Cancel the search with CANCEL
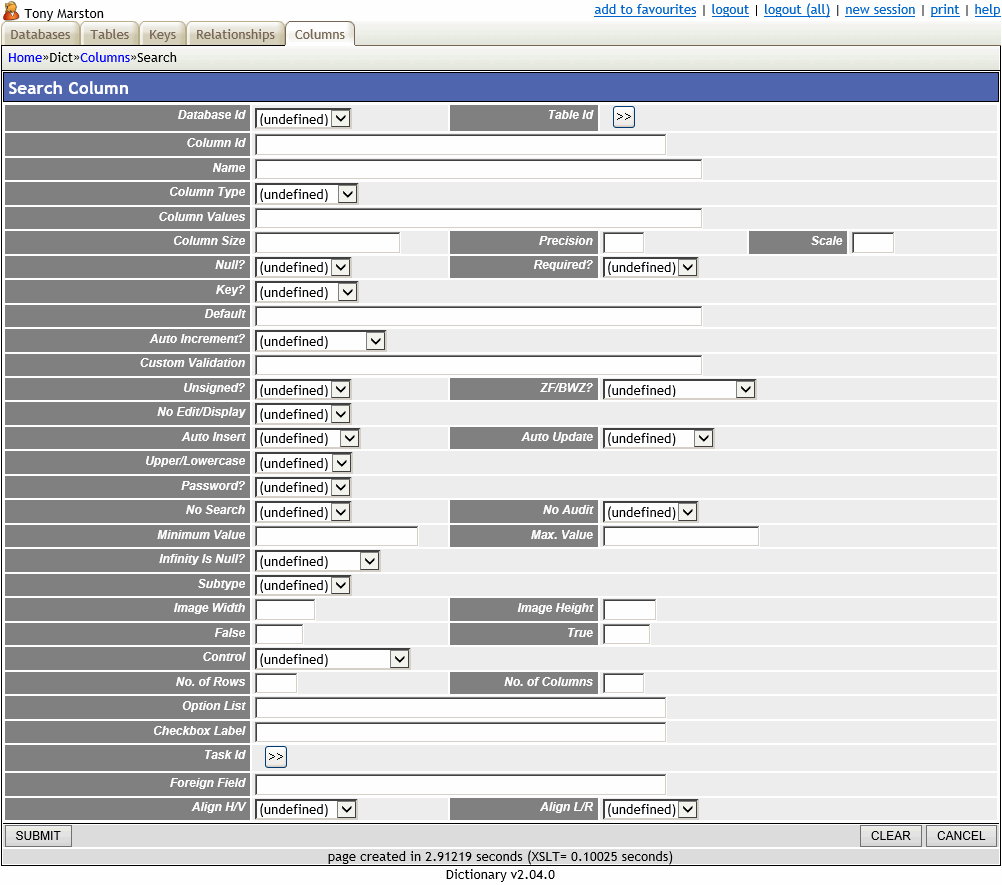This screenshot has height=885, width=1002. tap(959, 835)
